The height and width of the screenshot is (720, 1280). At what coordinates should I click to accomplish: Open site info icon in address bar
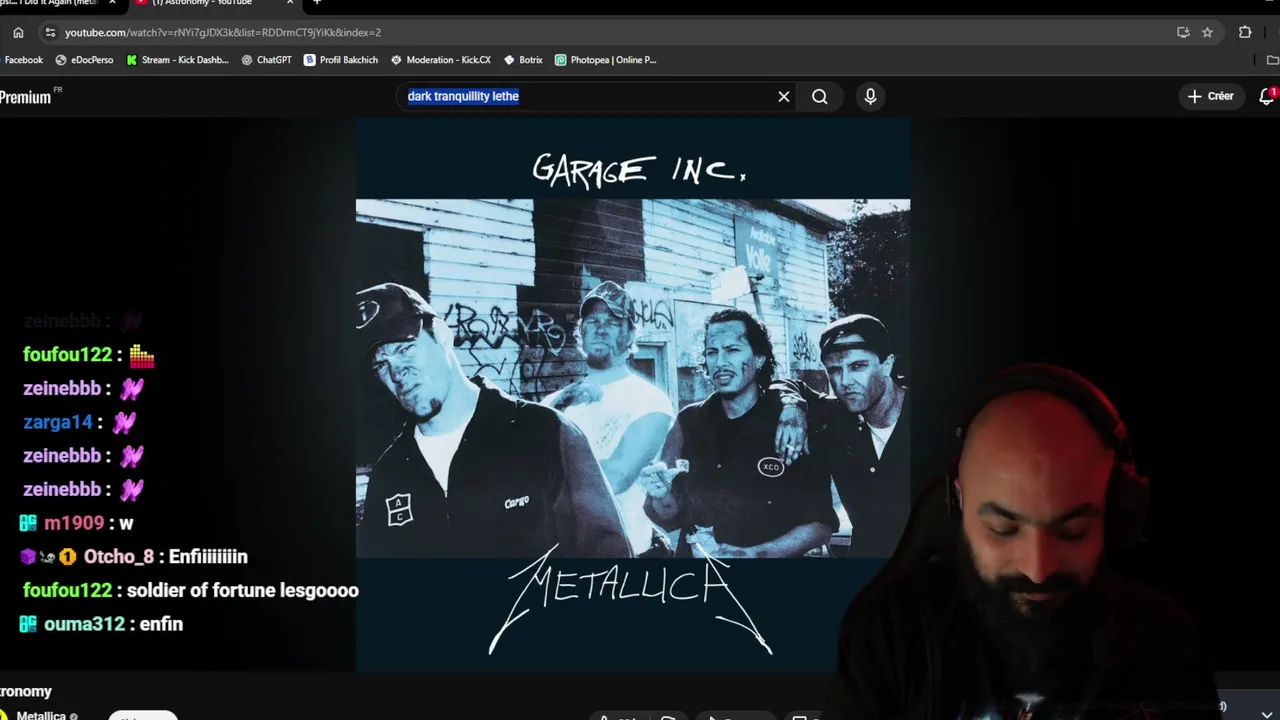coord(50,32)
